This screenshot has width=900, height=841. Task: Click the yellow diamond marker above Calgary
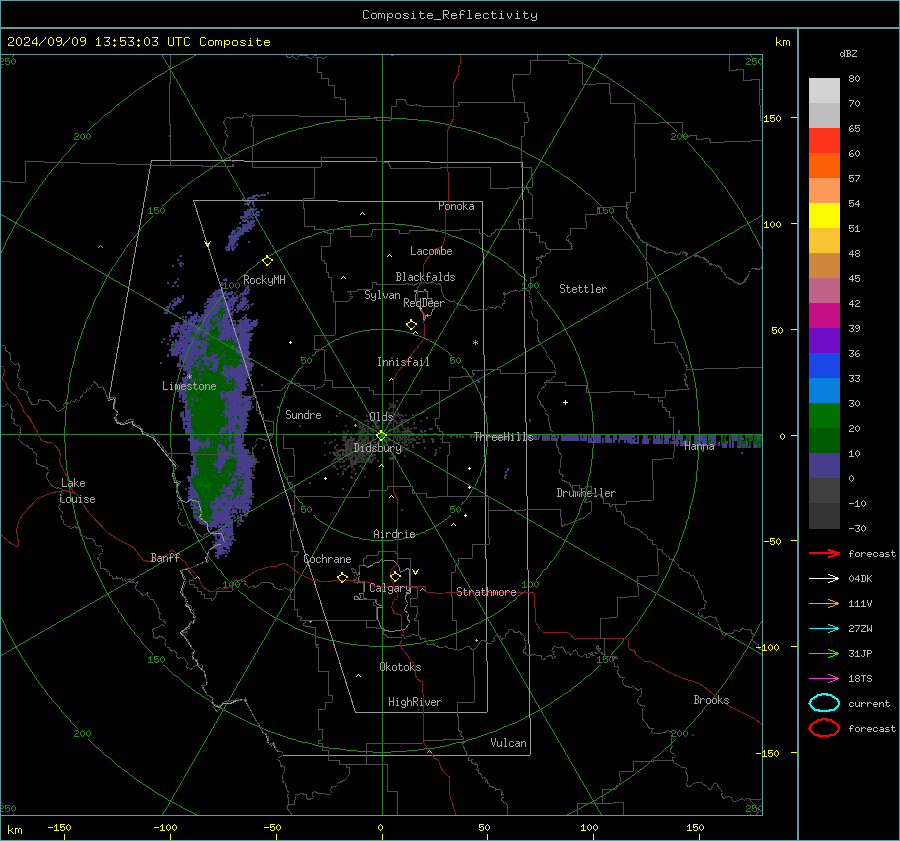(x=395, y=576)
